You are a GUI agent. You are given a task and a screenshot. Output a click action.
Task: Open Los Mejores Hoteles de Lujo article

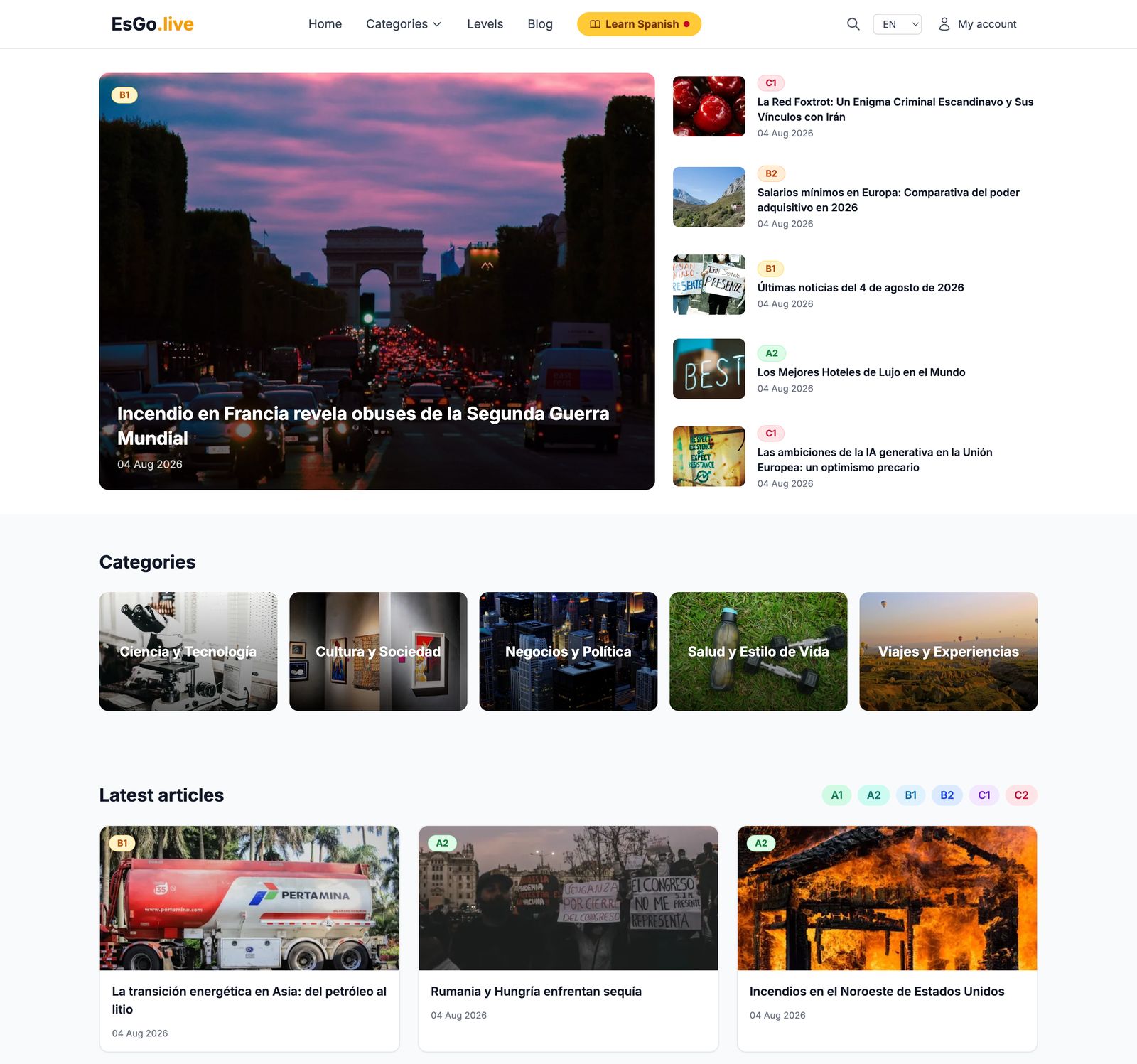[861, 372]
